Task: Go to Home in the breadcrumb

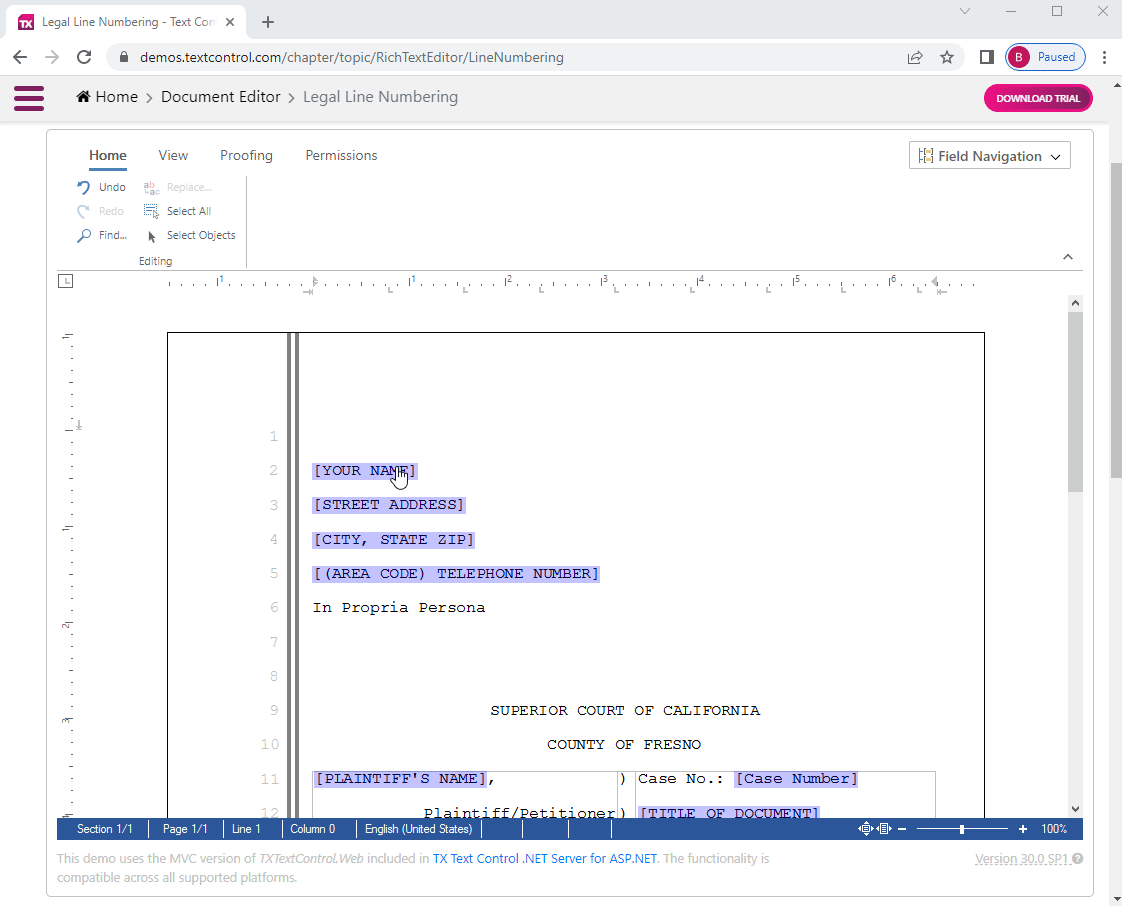Action: pos(107,97)
